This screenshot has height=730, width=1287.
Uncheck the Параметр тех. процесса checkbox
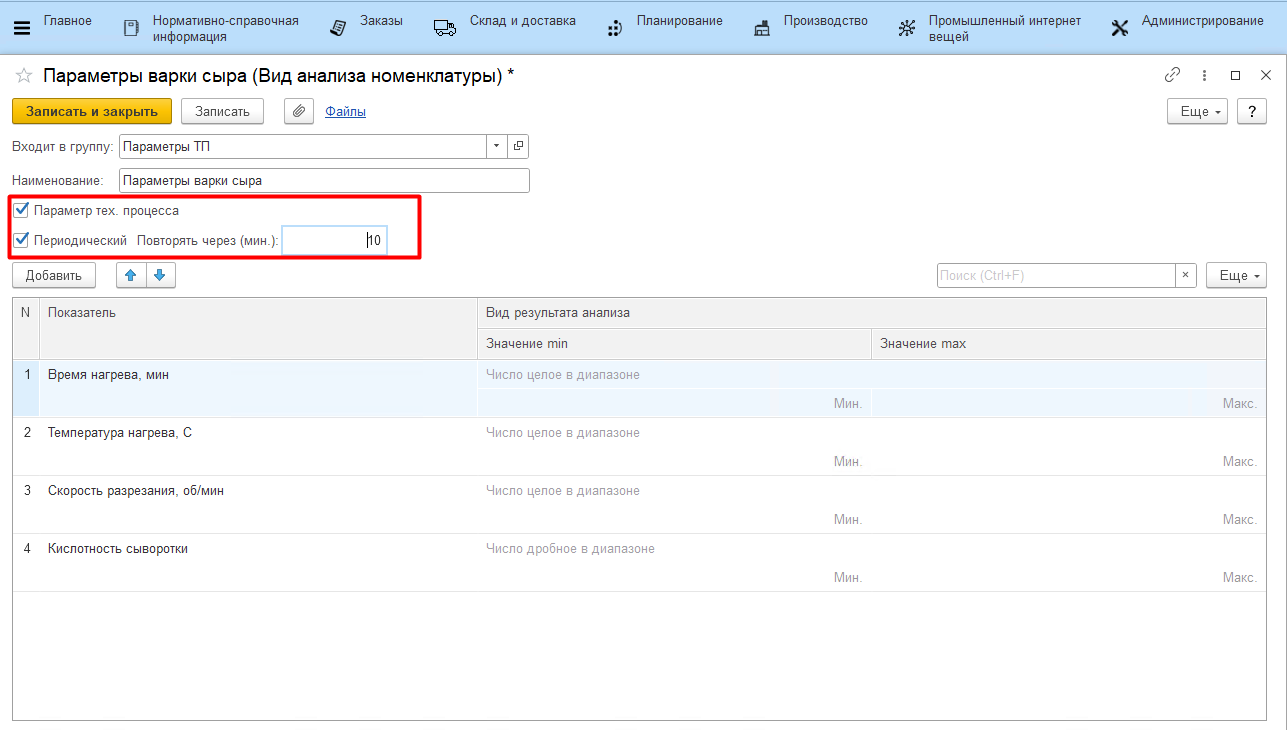tap(21, 211)
